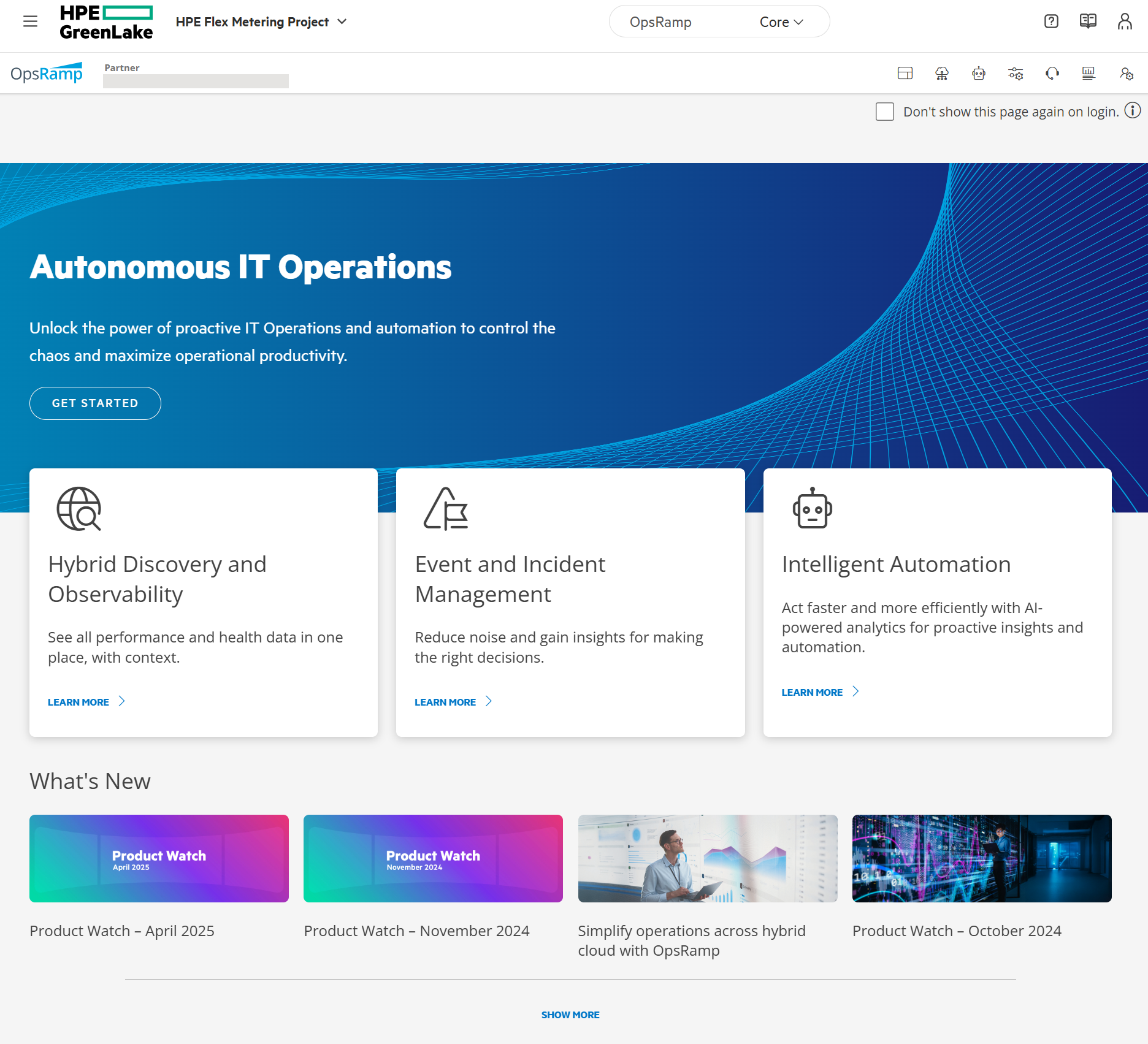Click the 'Hybrid Discovery and Observability' heading
The image size is (1148, 1044).
point(157,579)
